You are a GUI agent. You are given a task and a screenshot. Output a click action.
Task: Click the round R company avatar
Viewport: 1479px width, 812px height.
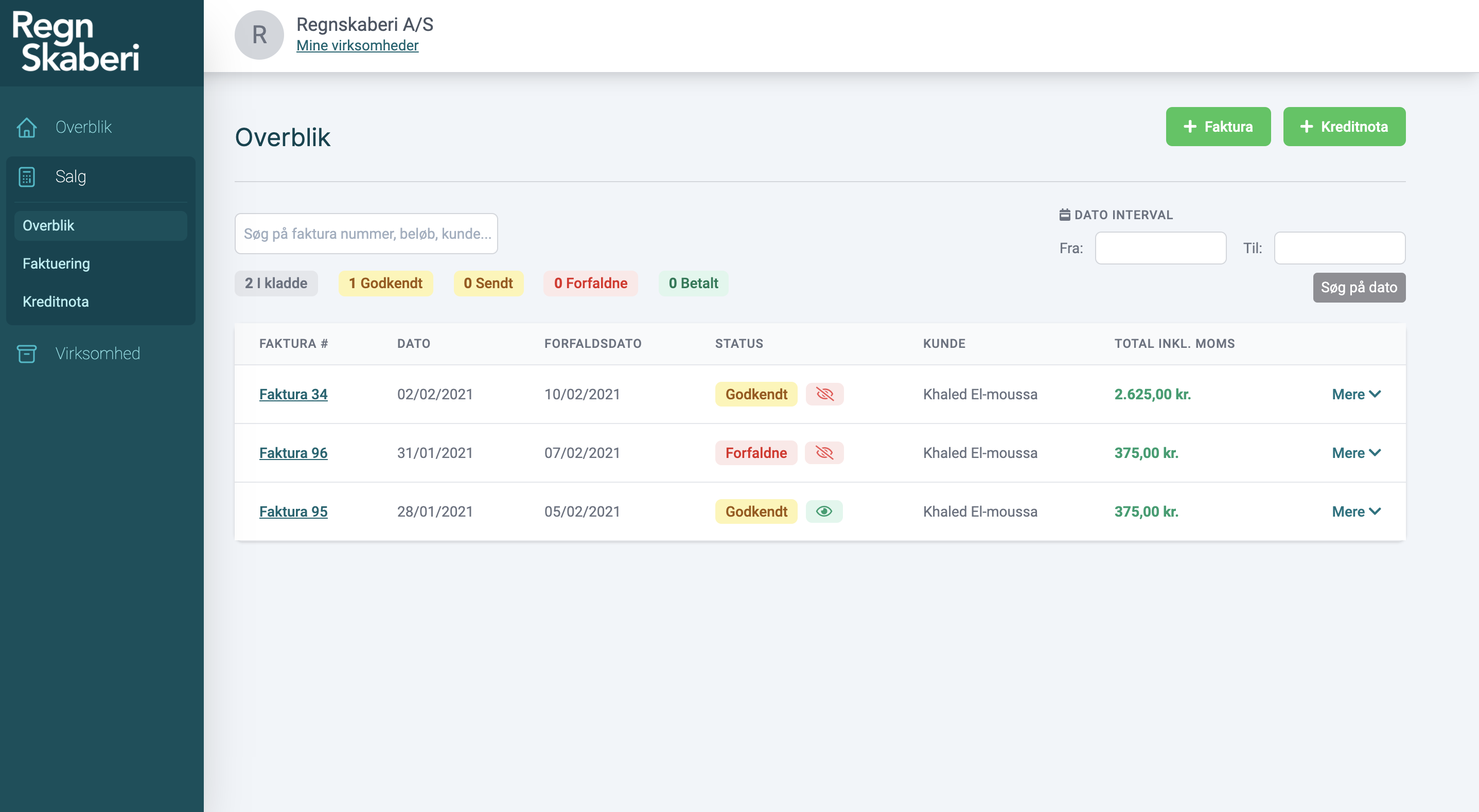click(259, 35)
